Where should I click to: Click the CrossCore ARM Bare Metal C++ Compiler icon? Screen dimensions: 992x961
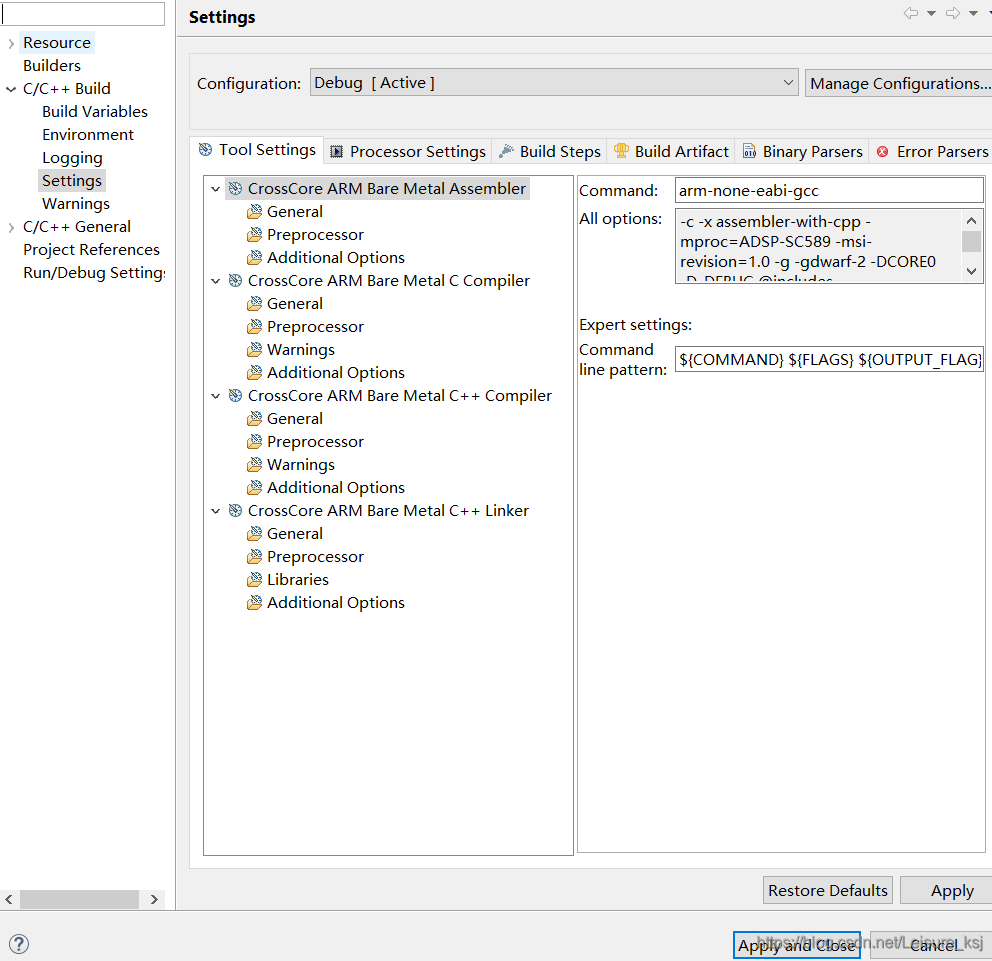236,395
